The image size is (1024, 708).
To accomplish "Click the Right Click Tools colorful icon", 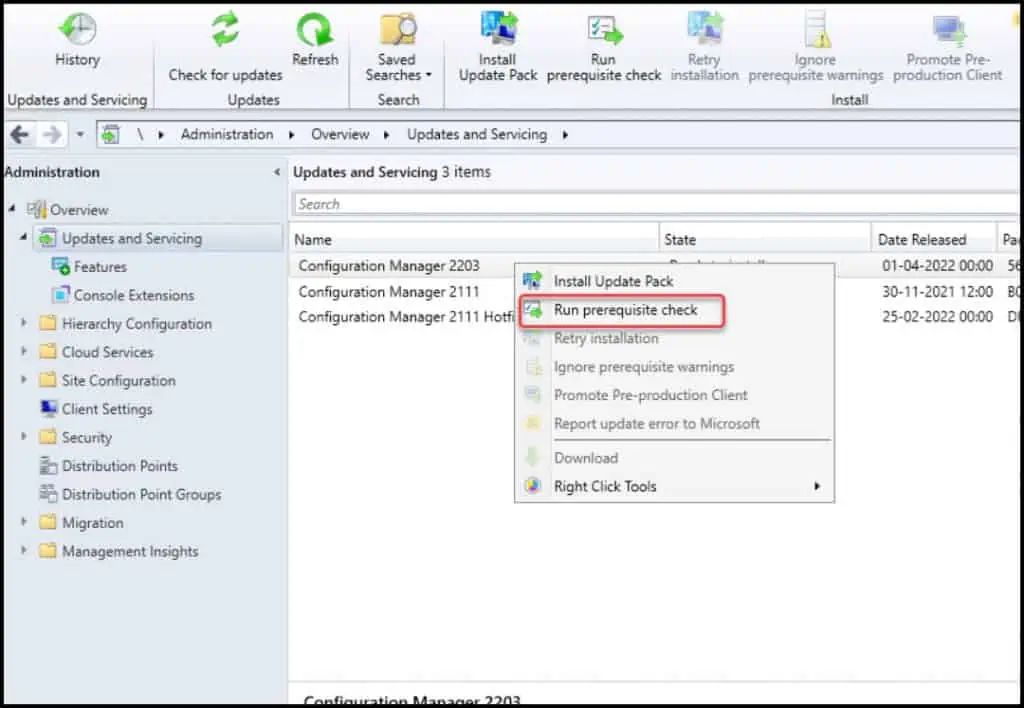I will pos(533,486).
